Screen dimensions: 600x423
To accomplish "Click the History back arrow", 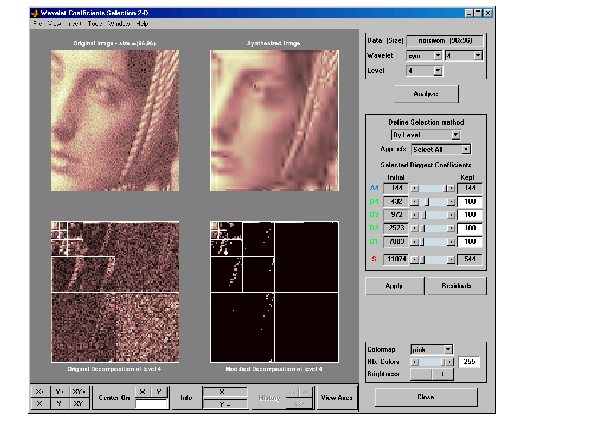I will pyautogui.click(x=292, y=392).
